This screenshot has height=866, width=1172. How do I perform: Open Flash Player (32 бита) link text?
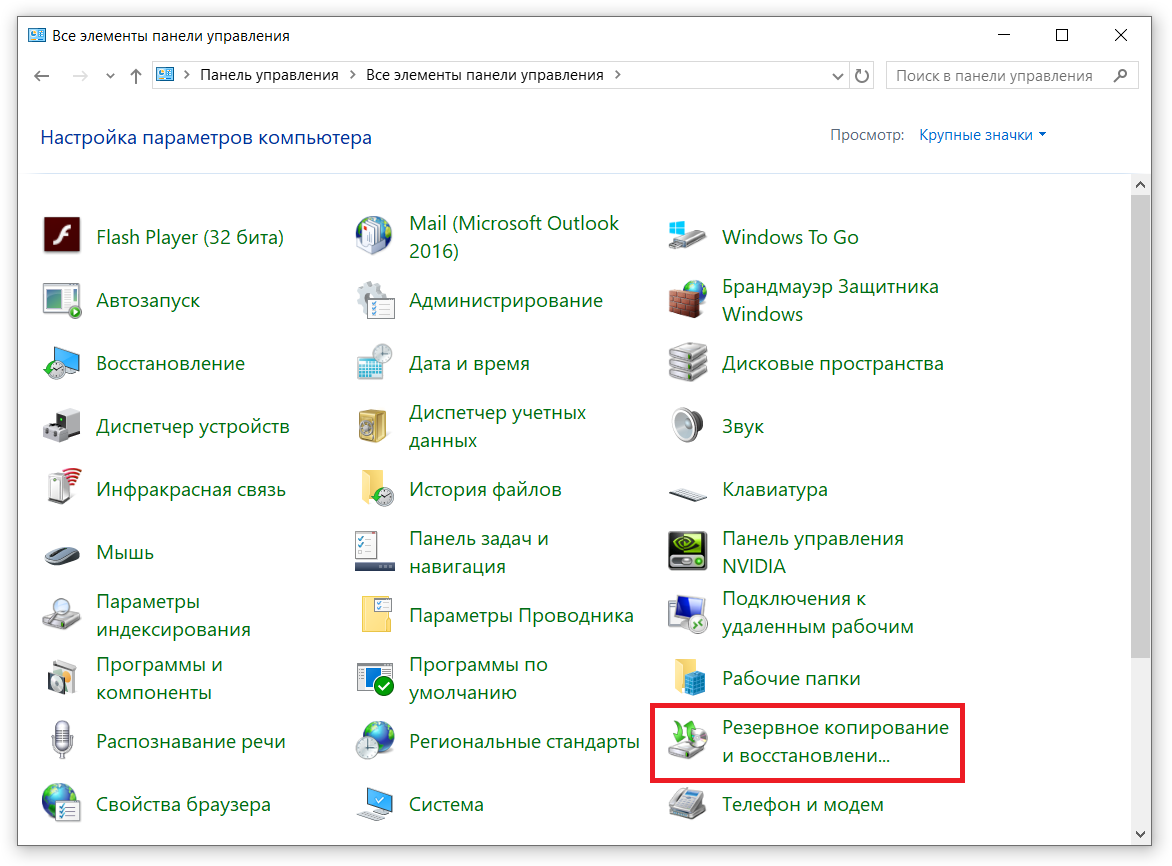point(190,238)
